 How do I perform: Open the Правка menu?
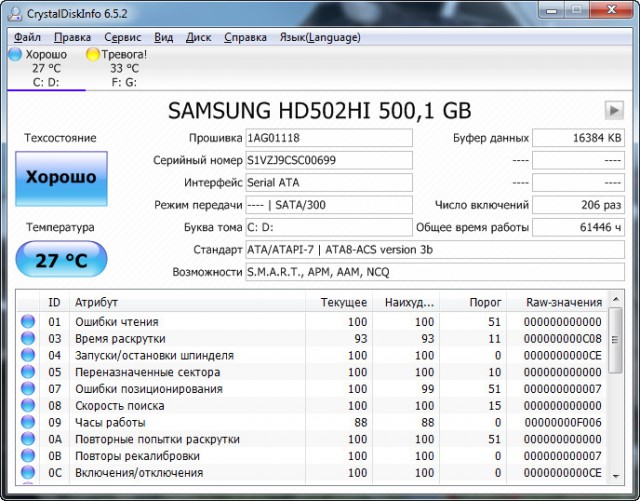tap(73, 38)
